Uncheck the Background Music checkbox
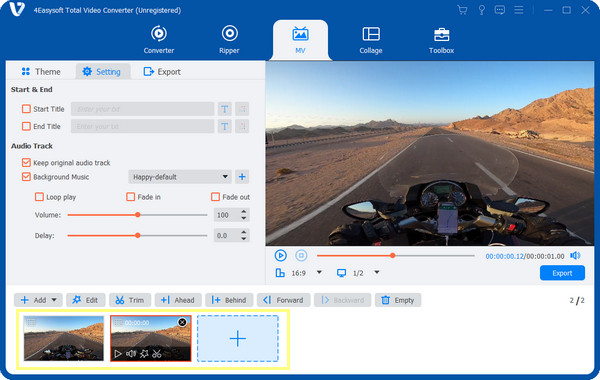 (x=26, y=177)
